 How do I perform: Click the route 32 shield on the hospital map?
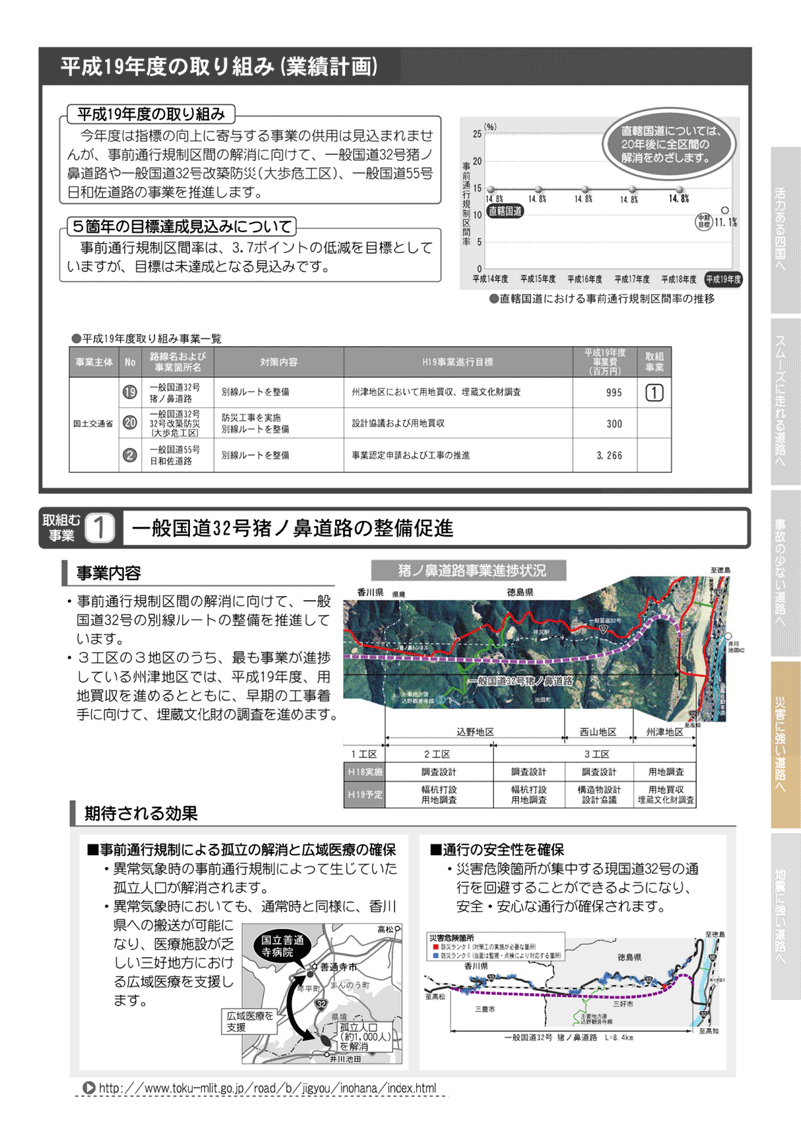pyautogui.click(x=321, y=1004)
